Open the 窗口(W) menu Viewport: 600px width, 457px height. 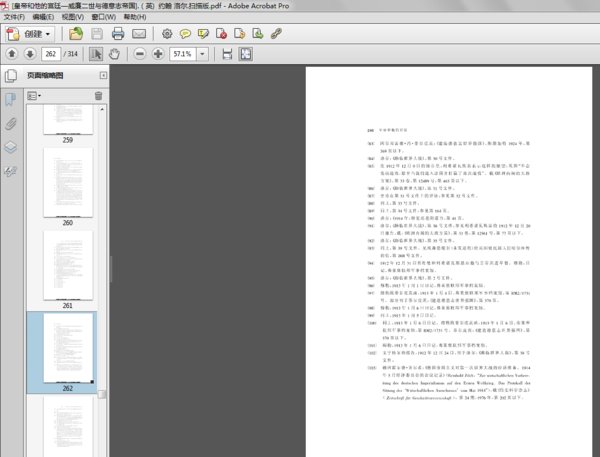click(x=103, y=17)
